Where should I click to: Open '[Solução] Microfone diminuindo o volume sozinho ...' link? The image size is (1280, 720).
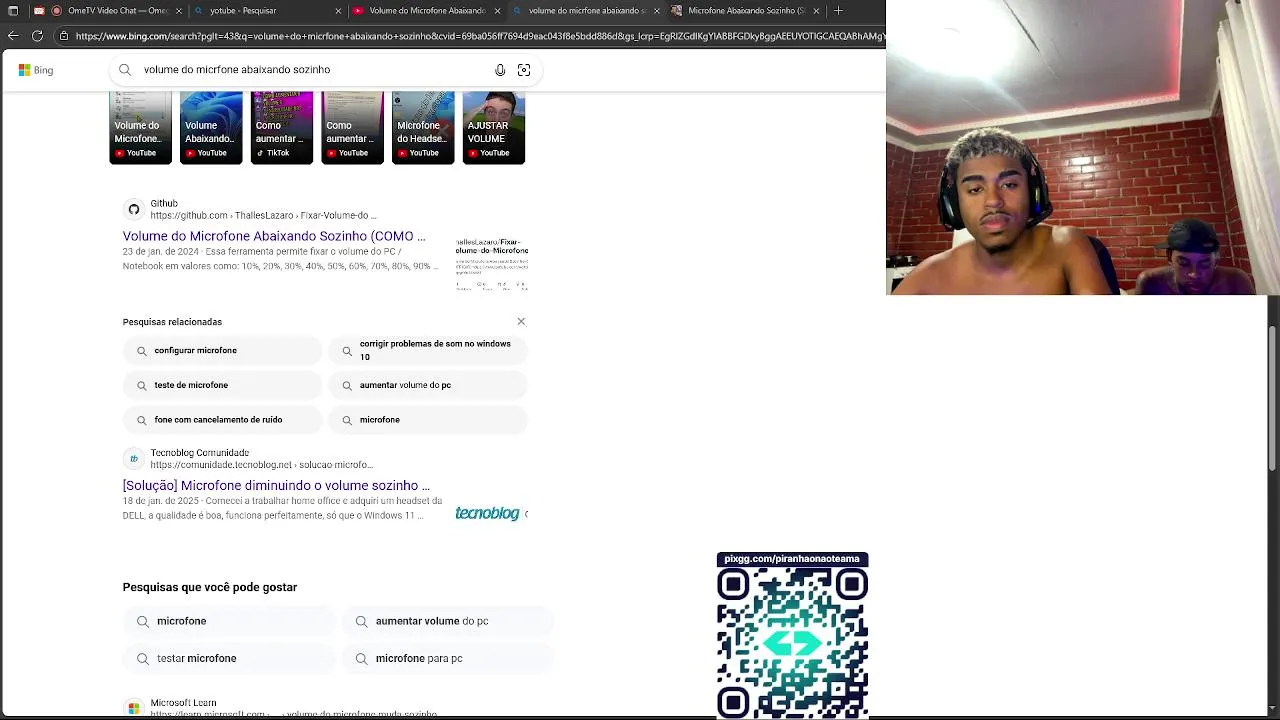coord(276,485)
